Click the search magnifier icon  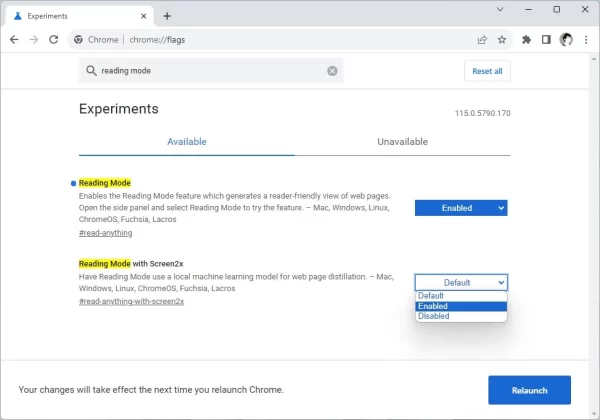point(91,71)
